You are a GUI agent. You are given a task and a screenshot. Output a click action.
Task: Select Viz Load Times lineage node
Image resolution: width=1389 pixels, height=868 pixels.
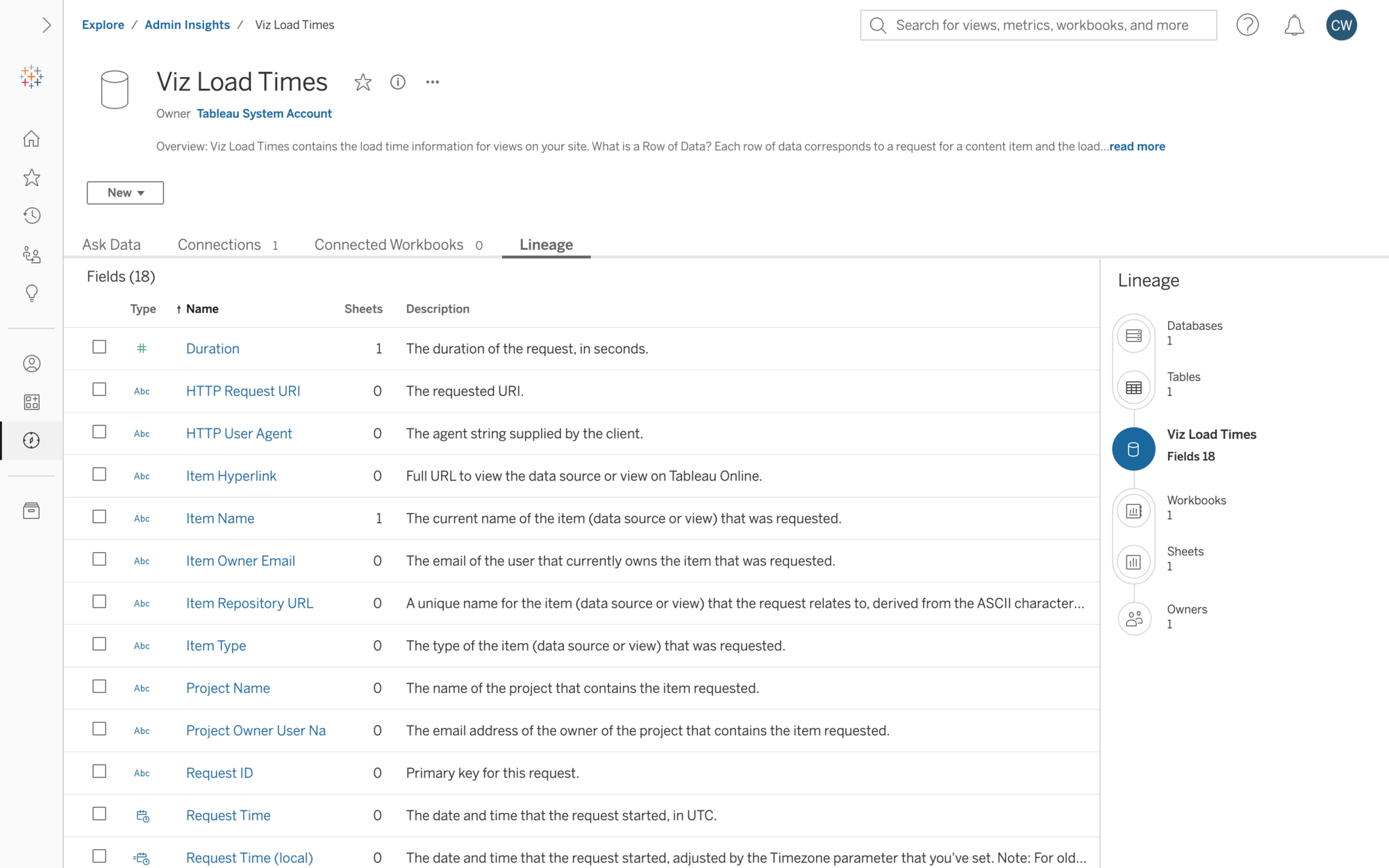(x=1133, y=449)
